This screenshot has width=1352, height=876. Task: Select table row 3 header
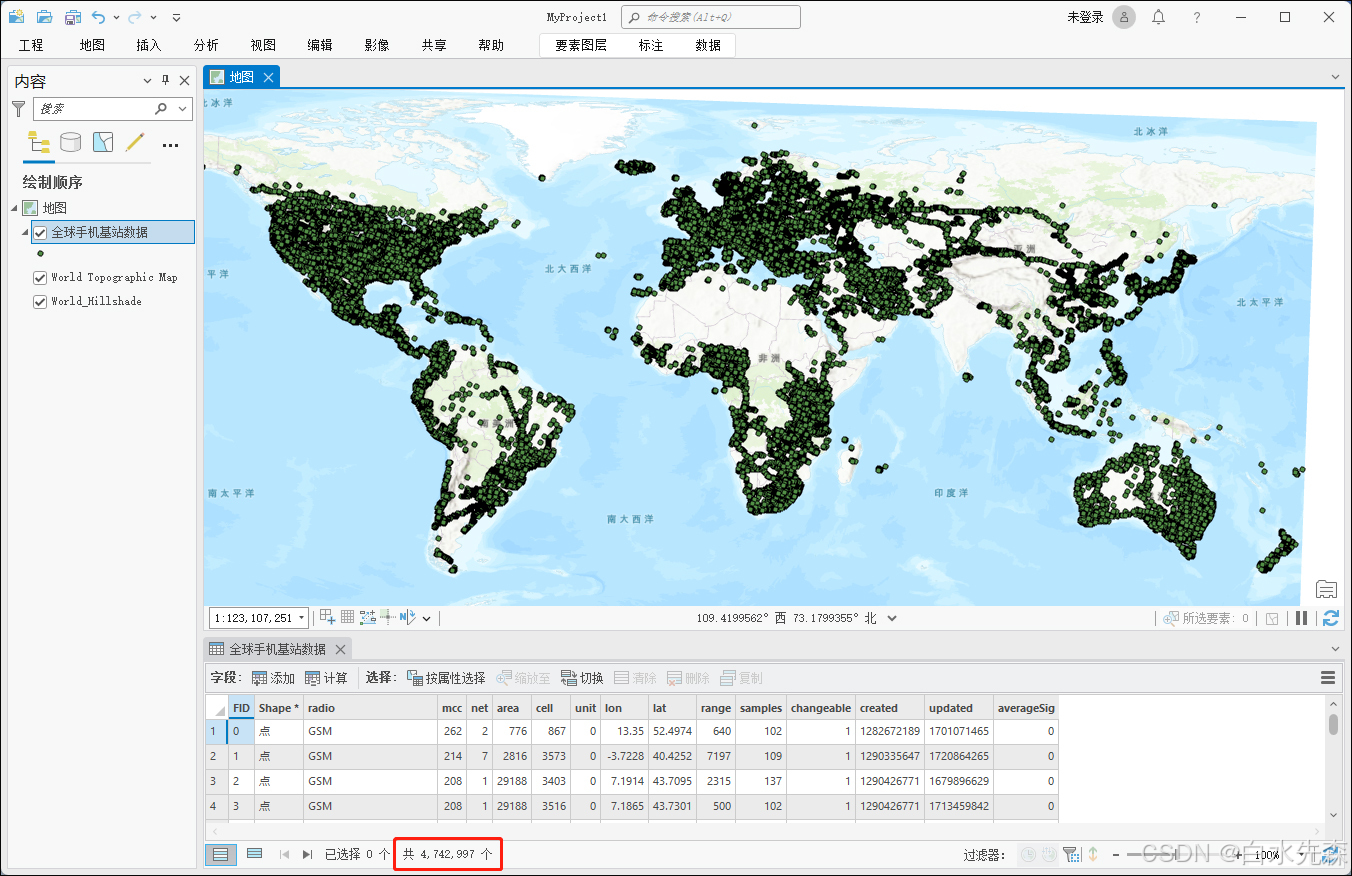(x=216, y=782)
